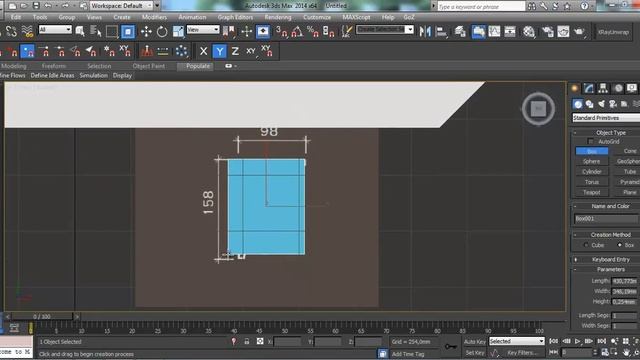Toggle the Auto Key mode
This screenshot has width=640, height=360.
coord(475,341)
